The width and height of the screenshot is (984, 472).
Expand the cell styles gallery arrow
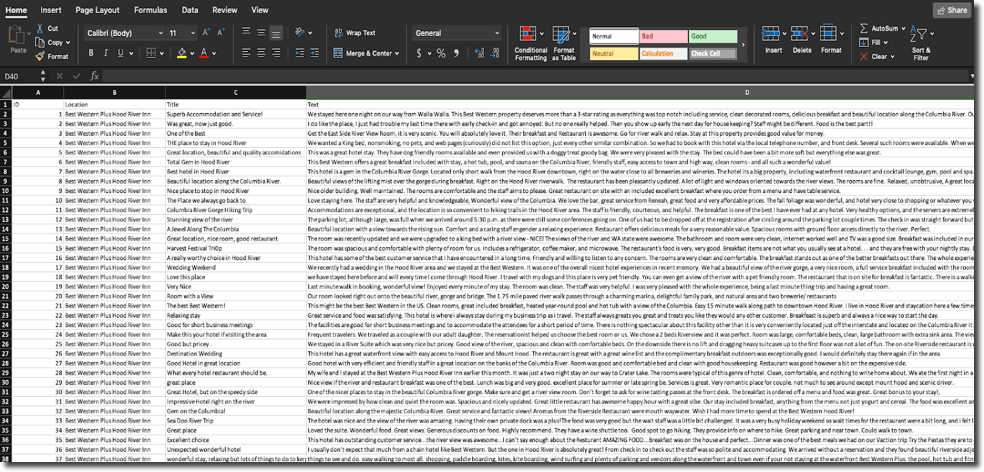pyautogui.click(x=743, y=45)
